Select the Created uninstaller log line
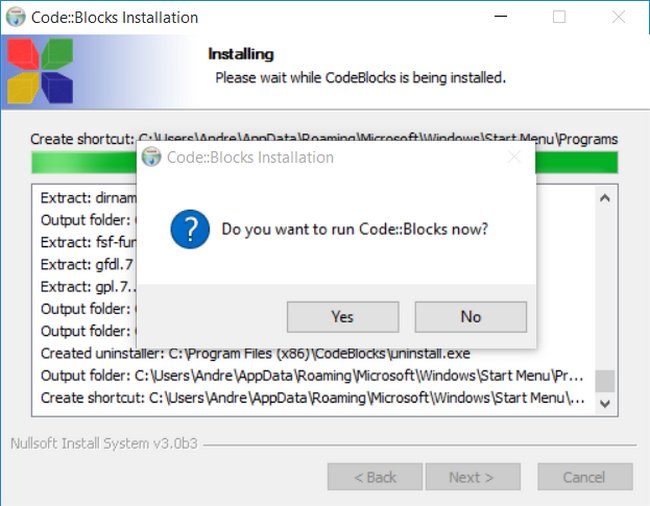This screenshot has width=650, height=506. point(255,353)
